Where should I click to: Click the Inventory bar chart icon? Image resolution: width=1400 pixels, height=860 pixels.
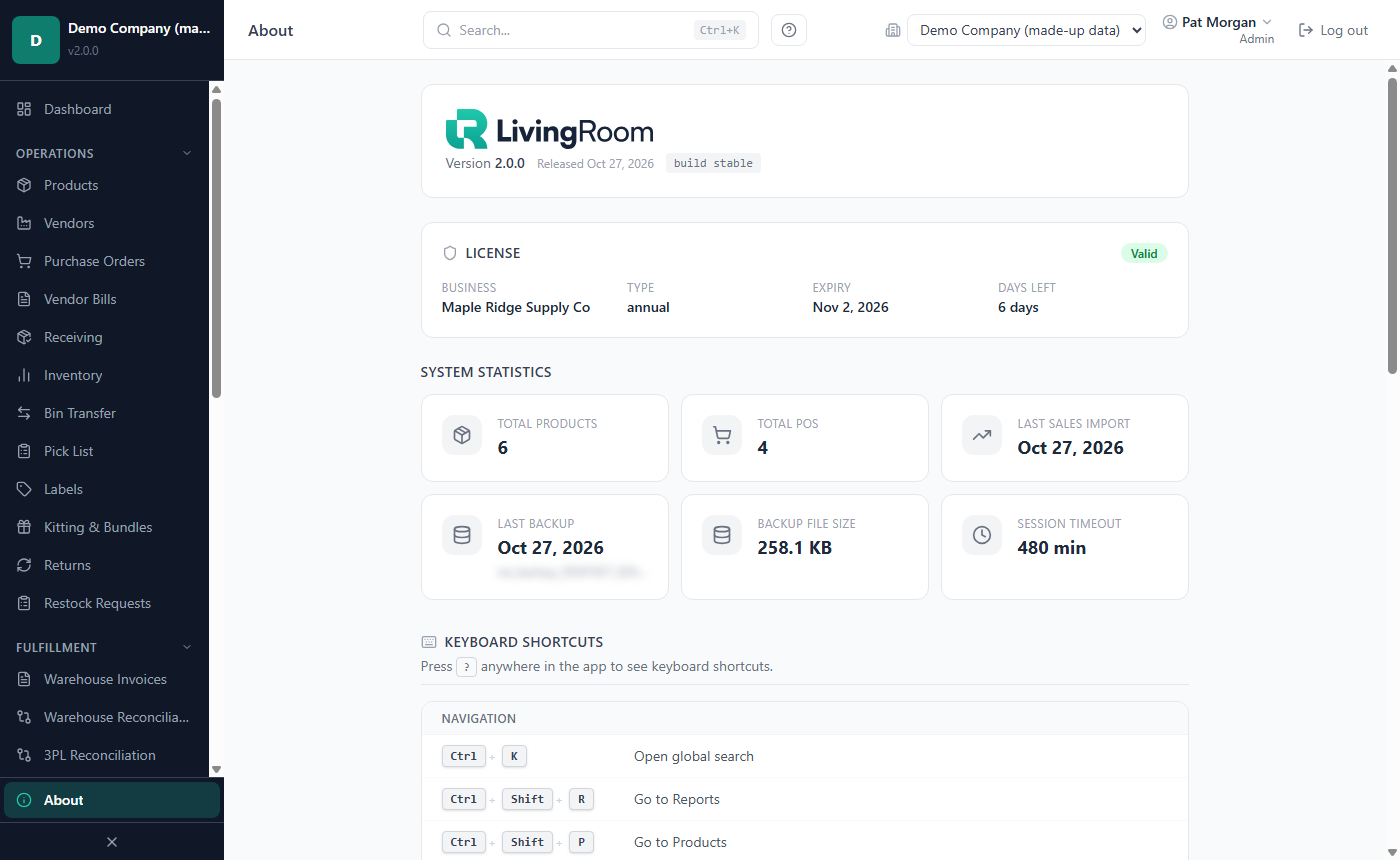(24, 375)
